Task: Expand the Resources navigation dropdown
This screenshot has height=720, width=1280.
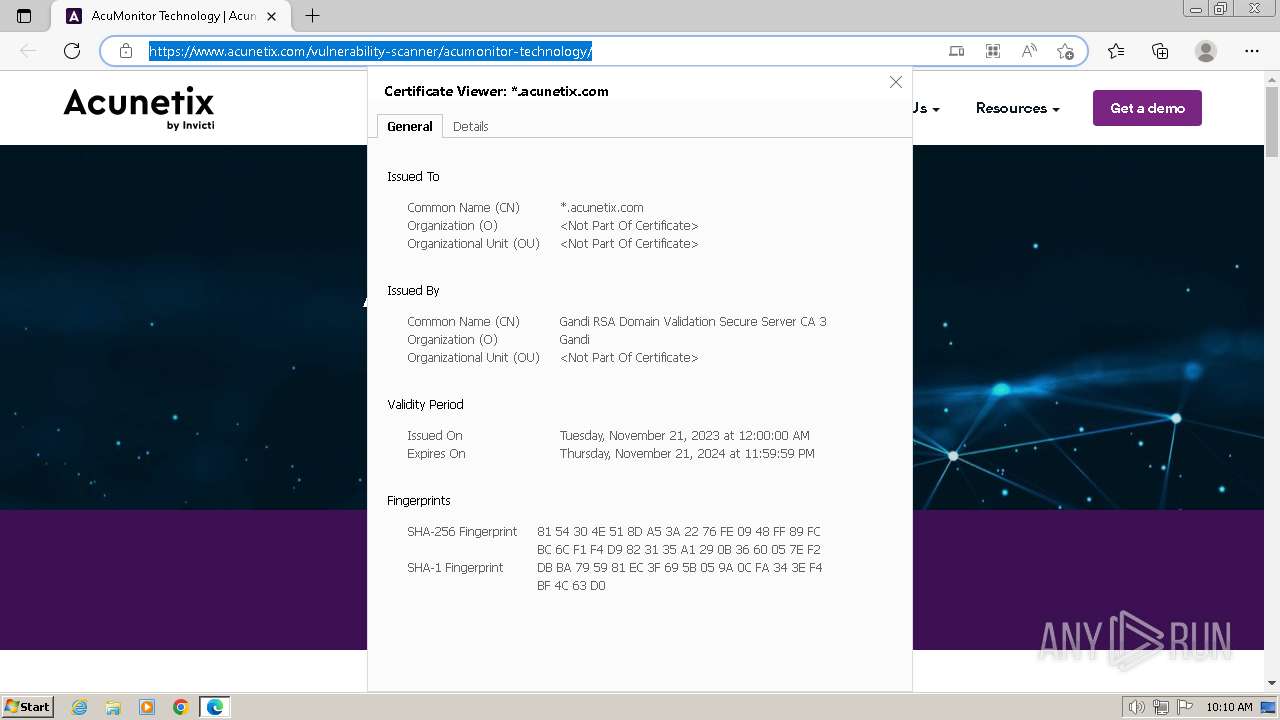Action: (x=1017, y=108)
